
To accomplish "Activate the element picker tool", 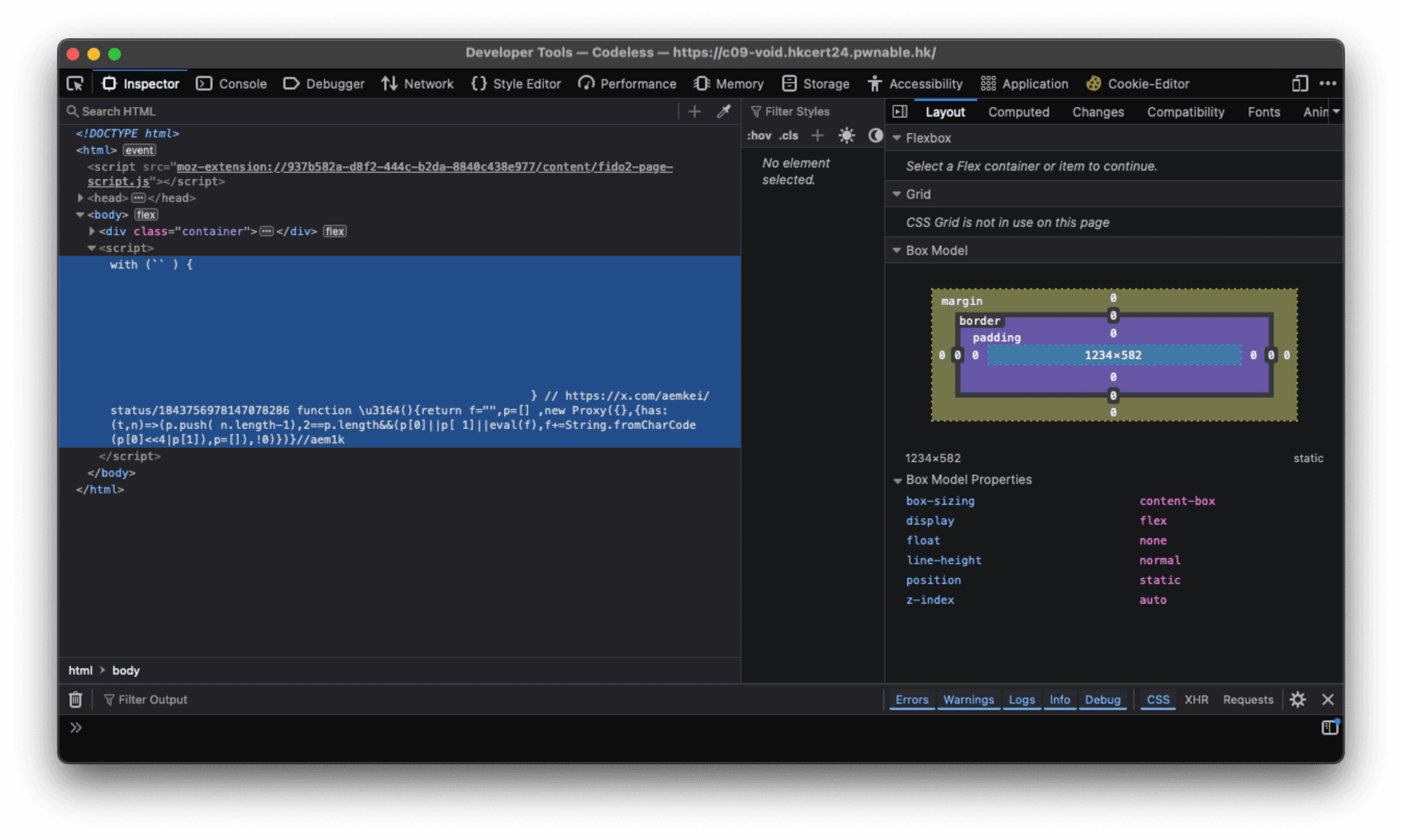I will point(74,83).
